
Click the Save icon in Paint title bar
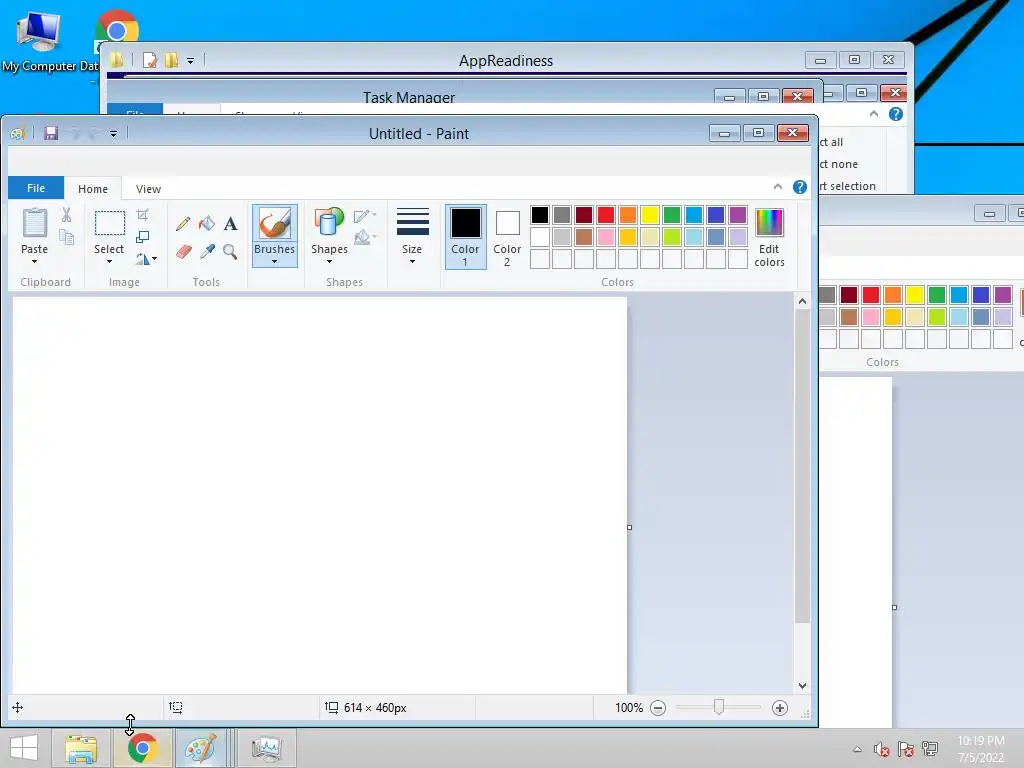click(x=51, y=133)
